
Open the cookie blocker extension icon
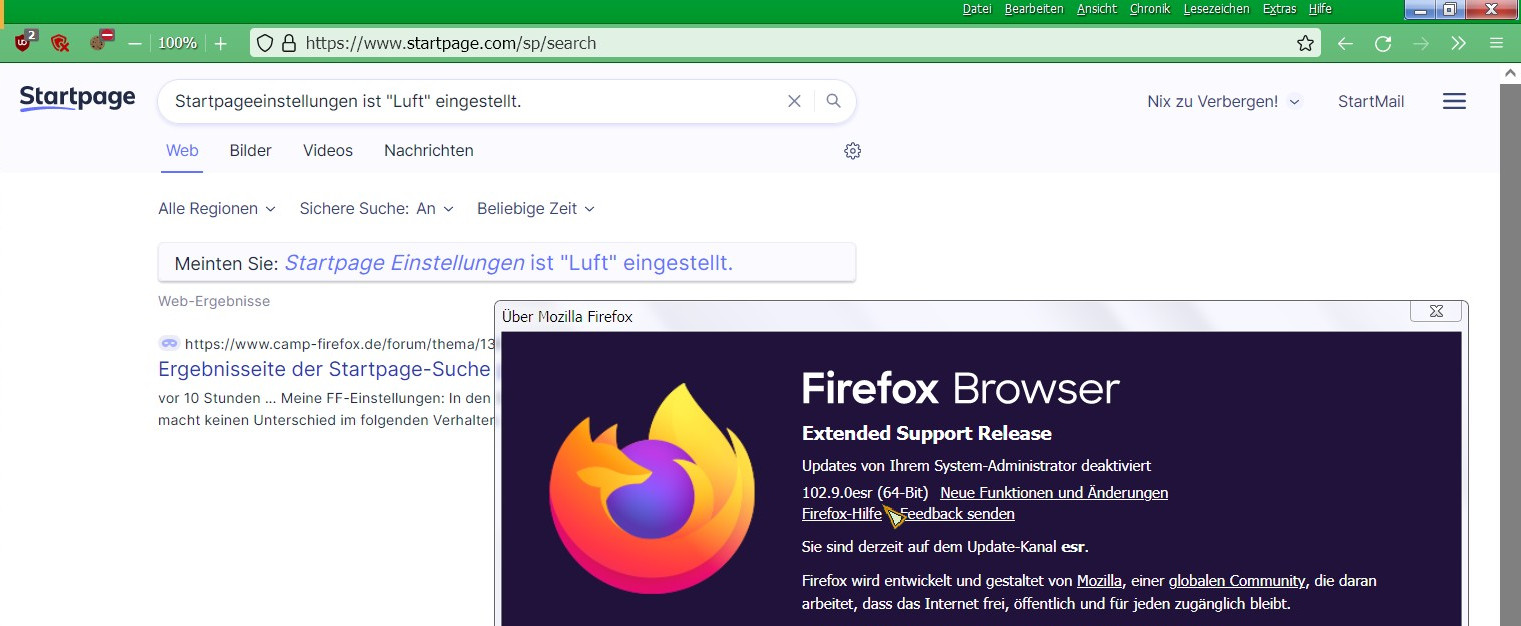99,42
